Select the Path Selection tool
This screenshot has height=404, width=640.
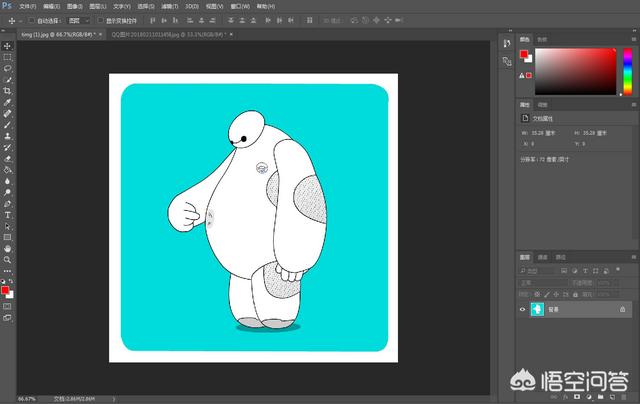pyautogui.click(x=7, y=226)
